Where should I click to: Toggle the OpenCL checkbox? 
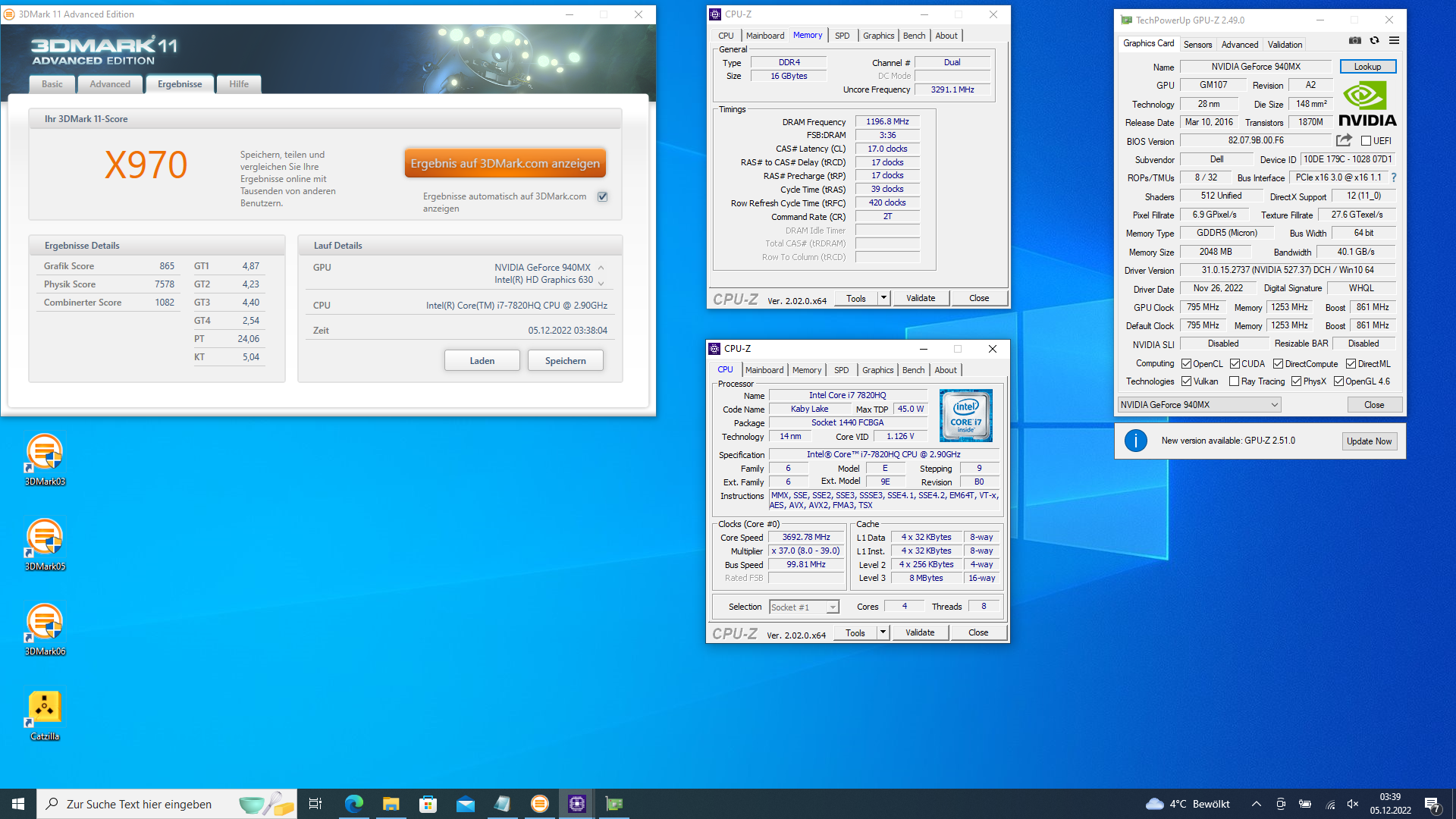pos(1186,364)
